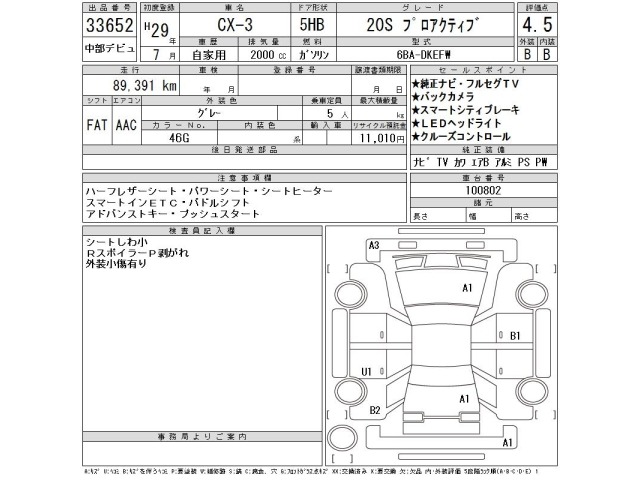Select inspector remark シートしわ小

pyautogui.click(x=117, y=242)
